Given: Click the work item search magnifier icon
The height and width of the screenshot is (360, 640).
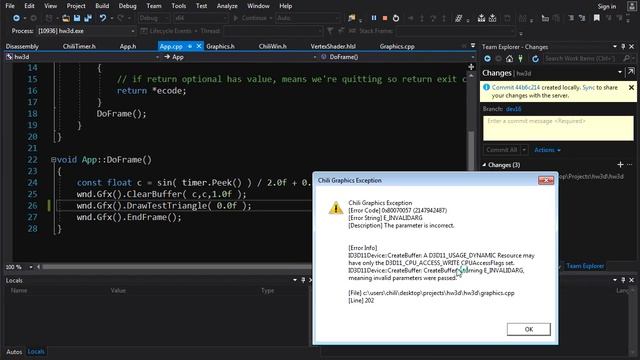Looking at the screenshot, I should pos(626,59).
